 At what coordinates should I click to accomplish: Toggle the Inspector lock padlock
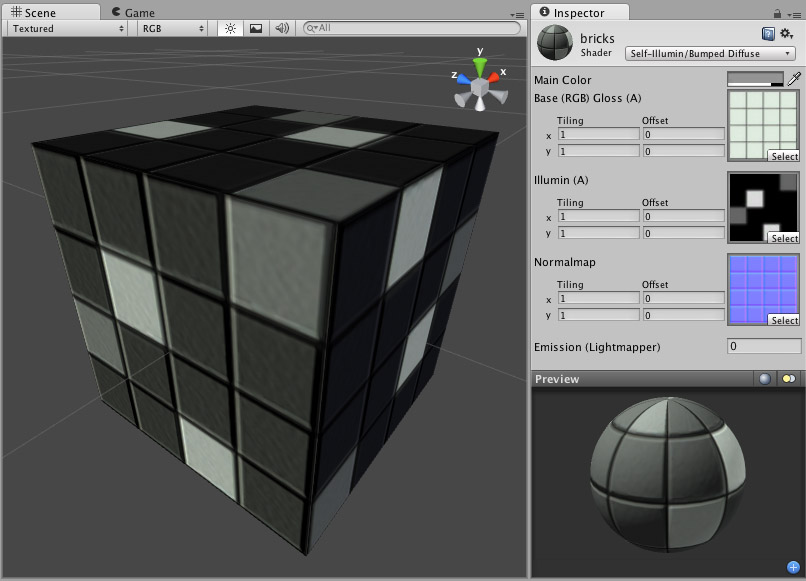[x=775, y=12]
